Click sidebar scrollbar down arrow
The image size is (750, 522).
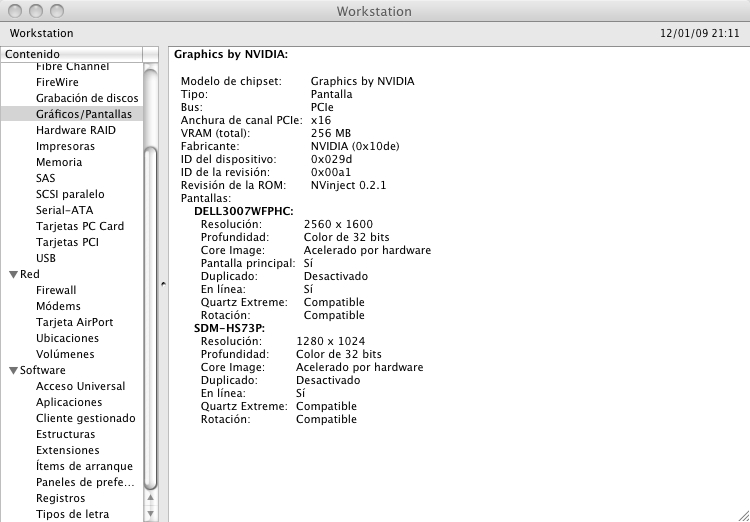[150, 514]
